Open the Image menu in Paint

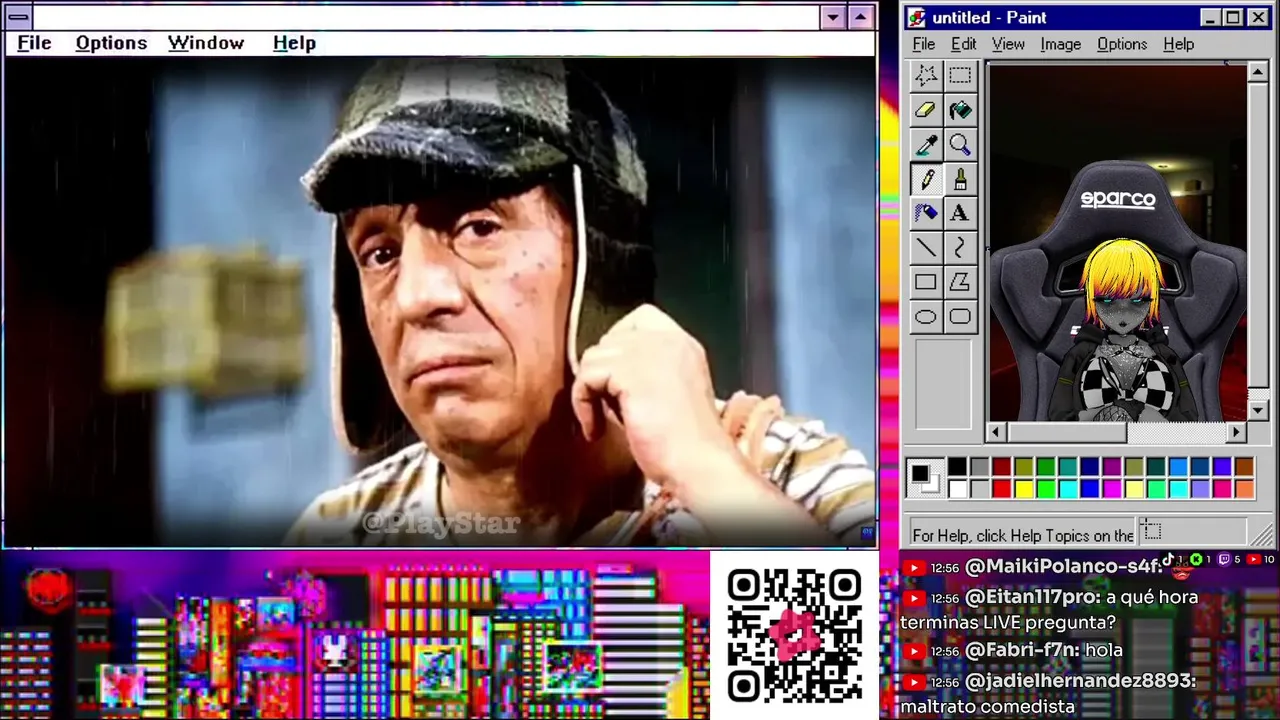coord(1060,44)
